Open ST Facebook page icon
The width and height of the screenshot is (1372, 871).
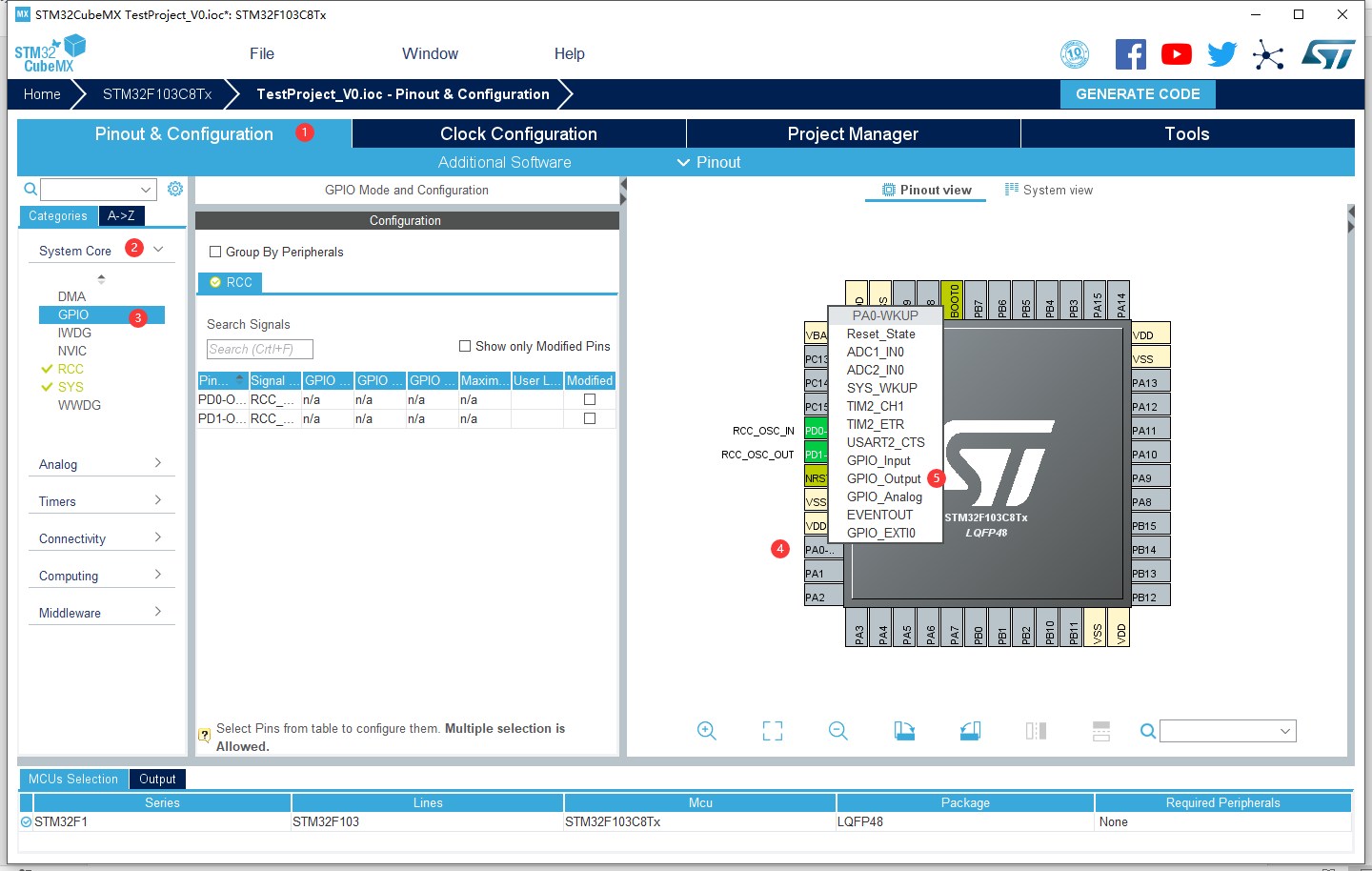(x=1131, y=54)
